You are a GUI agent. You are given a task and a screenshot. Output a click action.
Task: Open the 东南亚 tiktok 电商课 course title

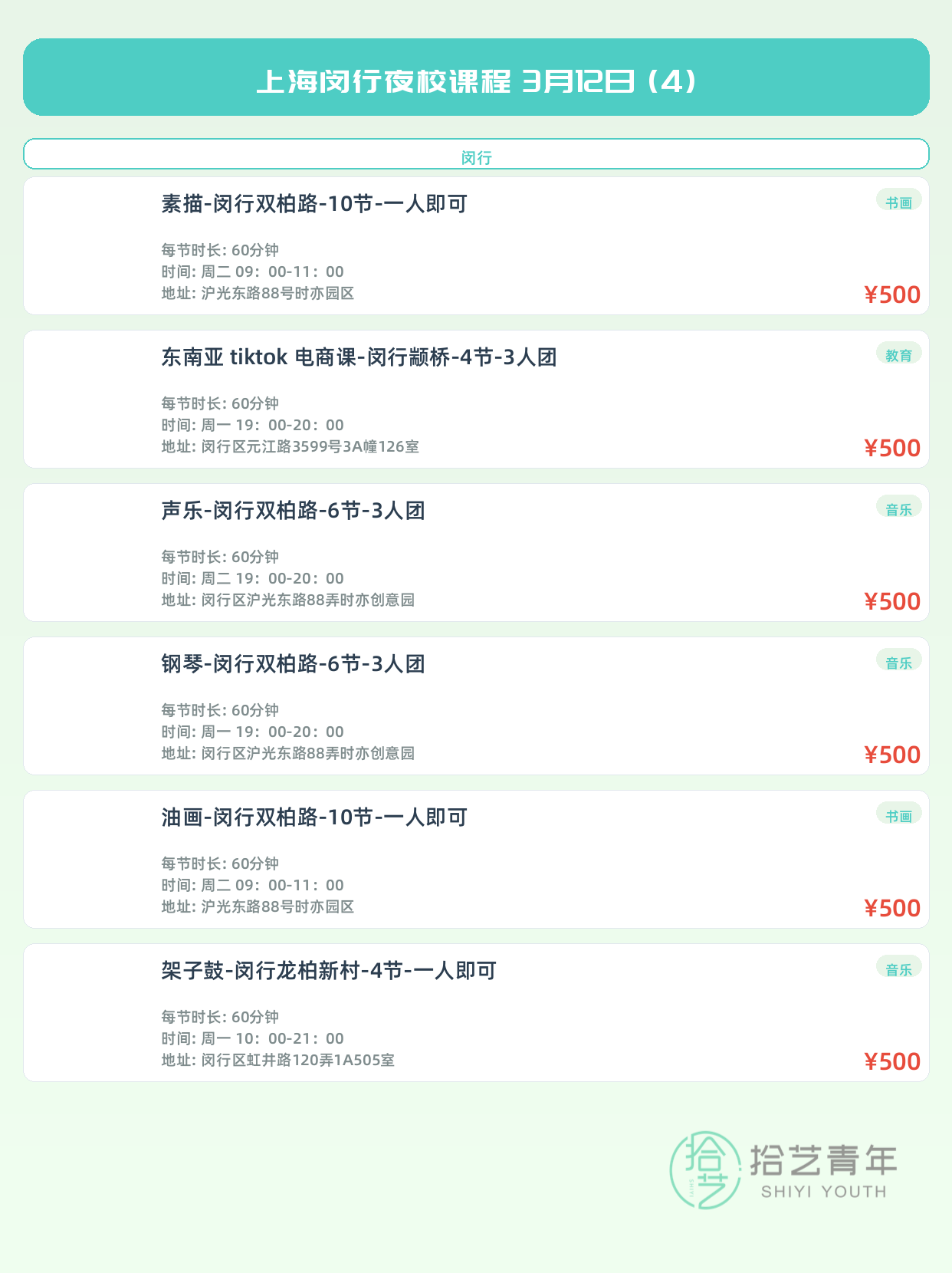pos(359,357)
